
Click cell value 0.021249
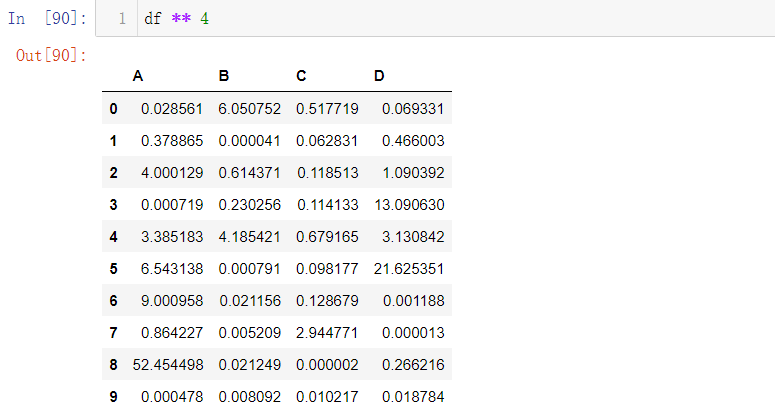coord(250,365)
